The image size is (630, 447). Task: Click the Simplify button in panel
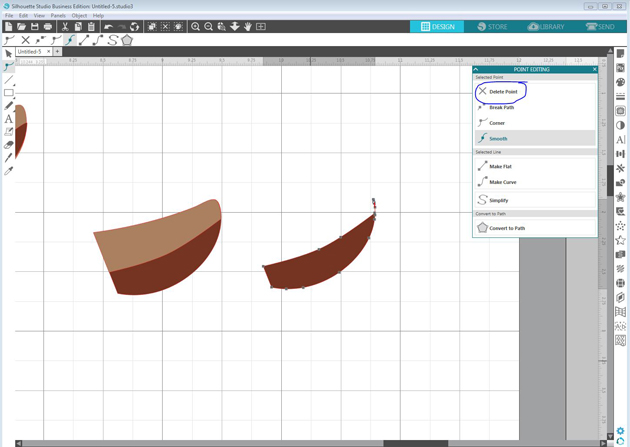coord(535,200)
